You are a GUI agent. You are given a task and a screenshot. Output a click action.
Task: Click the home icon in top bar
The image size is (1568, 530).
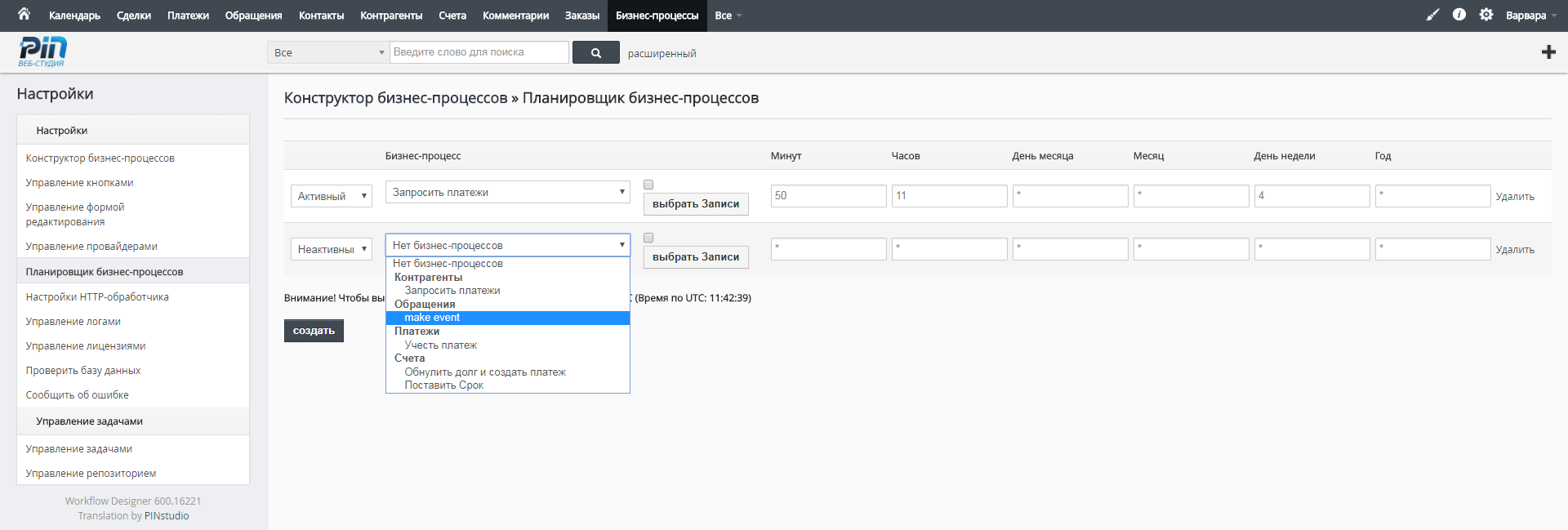24,14
